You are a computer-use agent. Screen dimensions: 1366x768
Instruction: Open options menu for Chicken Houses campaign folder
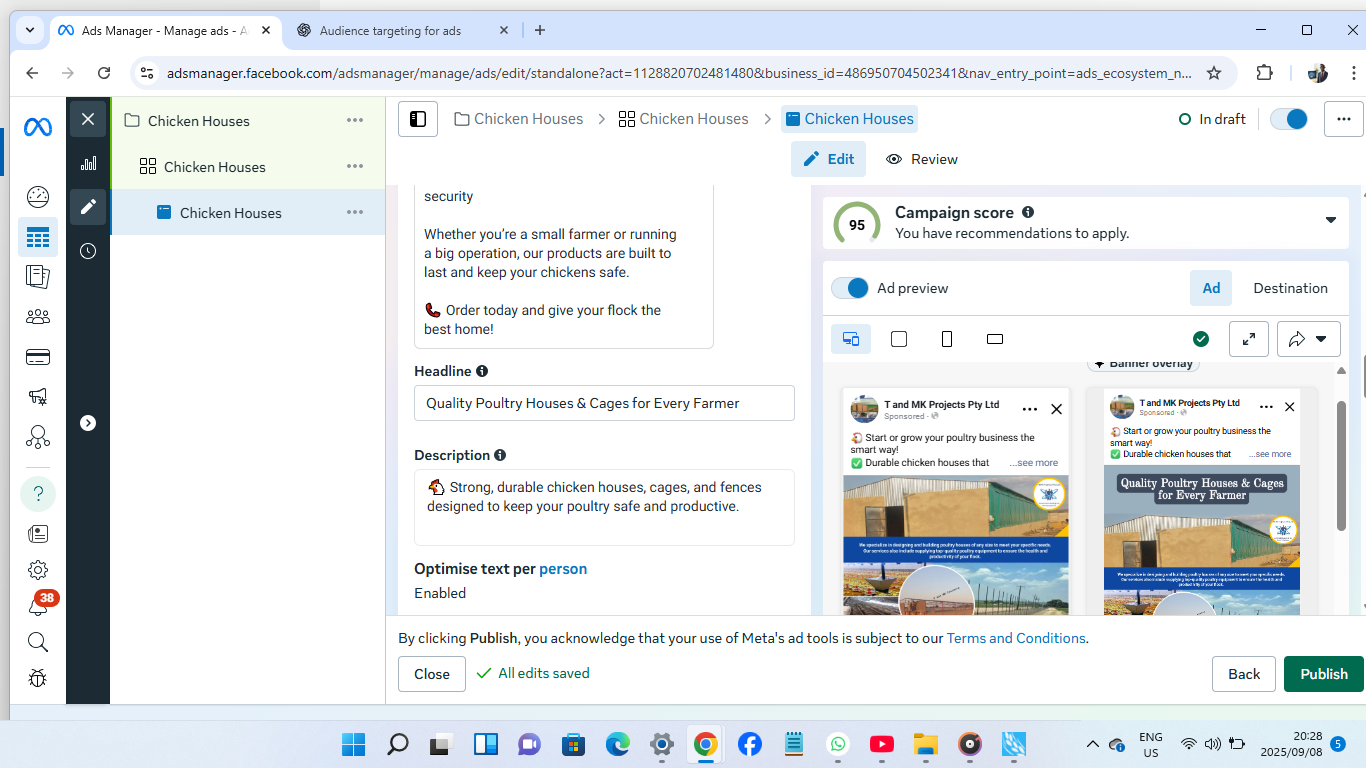[x=355, y=121]
